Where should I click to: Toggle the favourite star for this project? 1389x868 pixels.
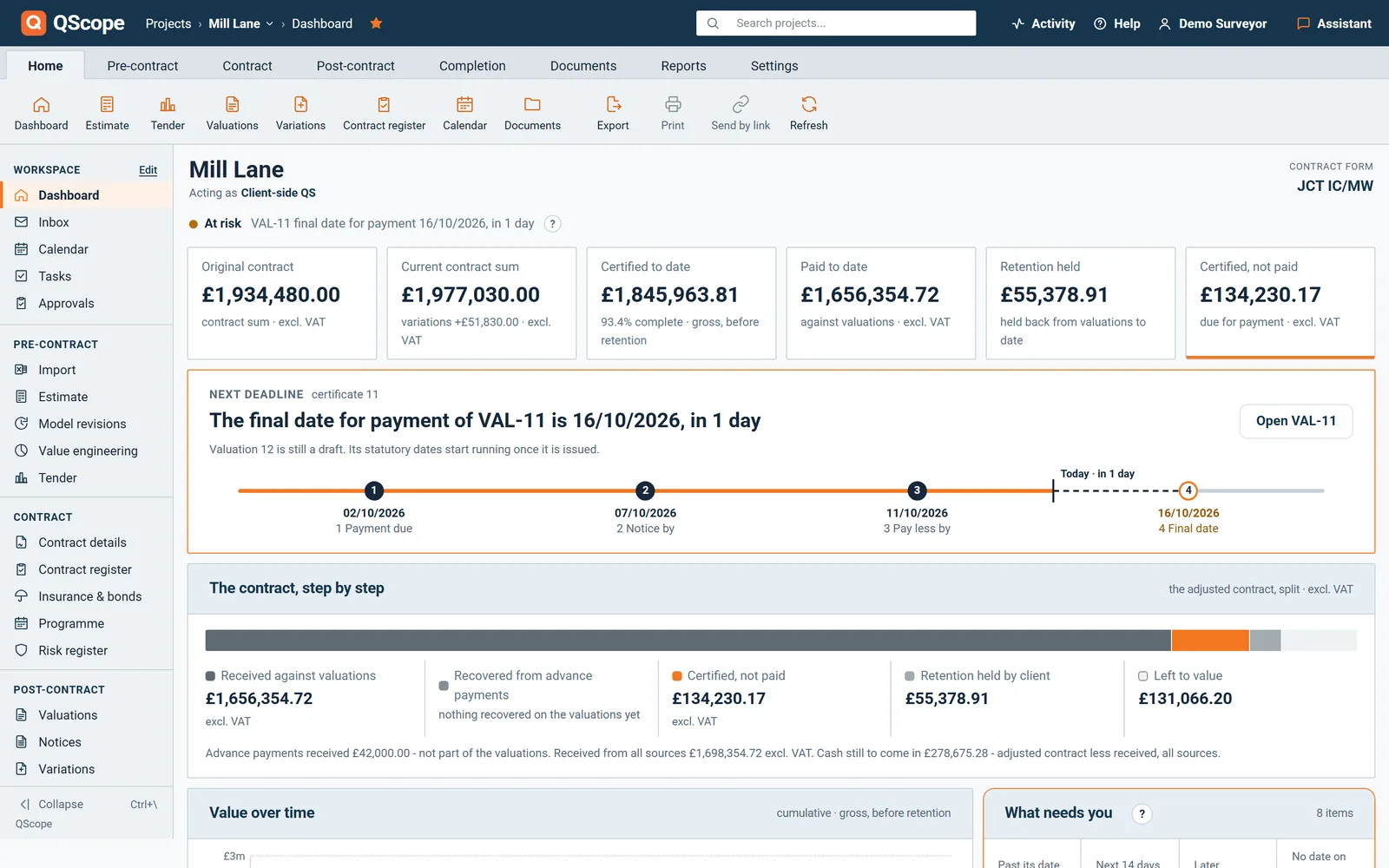[376, 23]
